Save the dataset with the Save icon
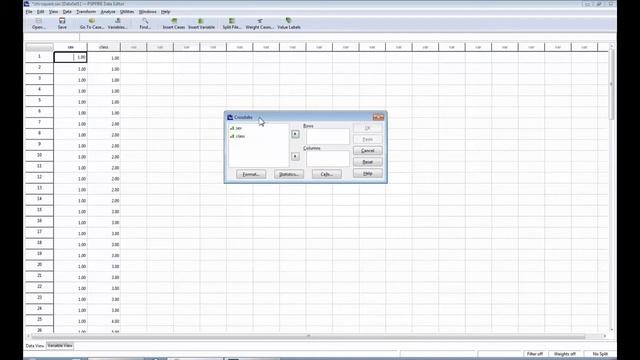 [62, 23]
